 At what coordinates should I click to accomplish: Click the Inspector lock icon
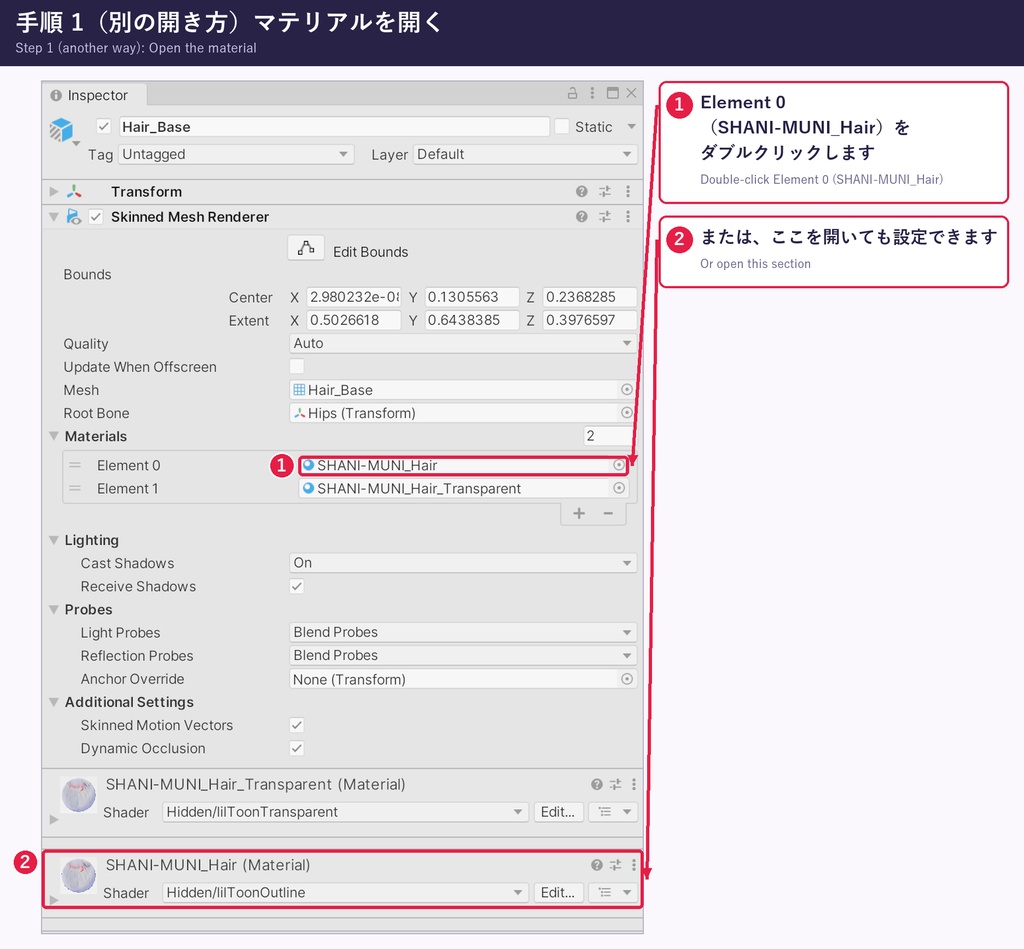[x=572, y=93]
